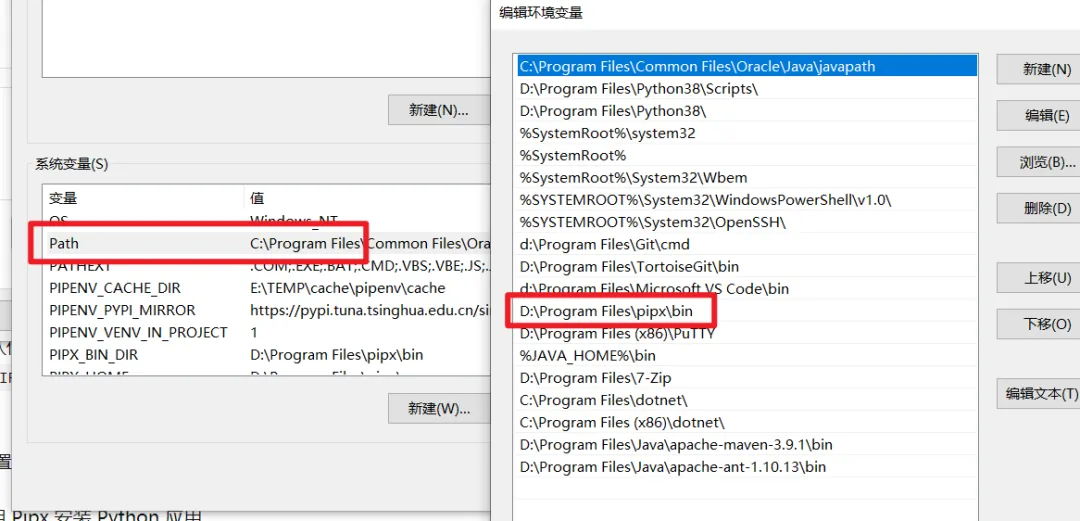Click the 新建(N) button in edit dialog
Viewport: 1080px width, 521px height.
point(1039,69)
